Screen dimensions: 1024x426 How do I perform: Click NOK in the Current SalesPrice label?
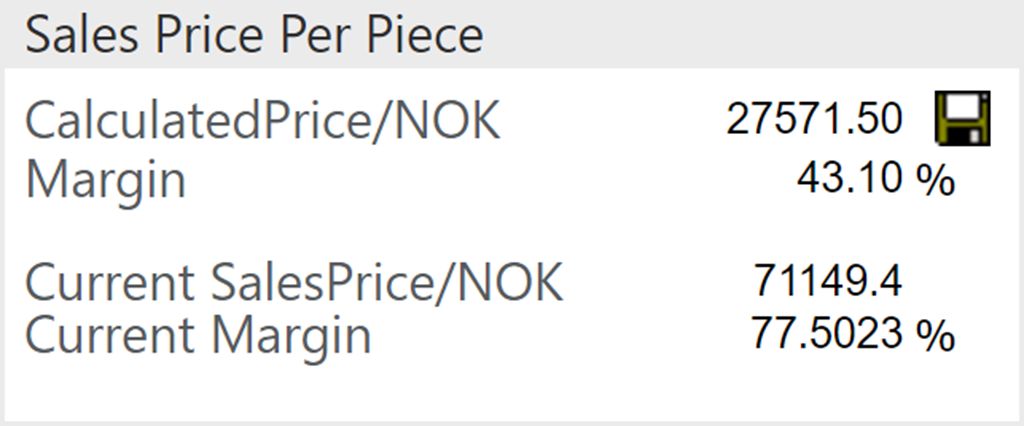pos(513,282)
